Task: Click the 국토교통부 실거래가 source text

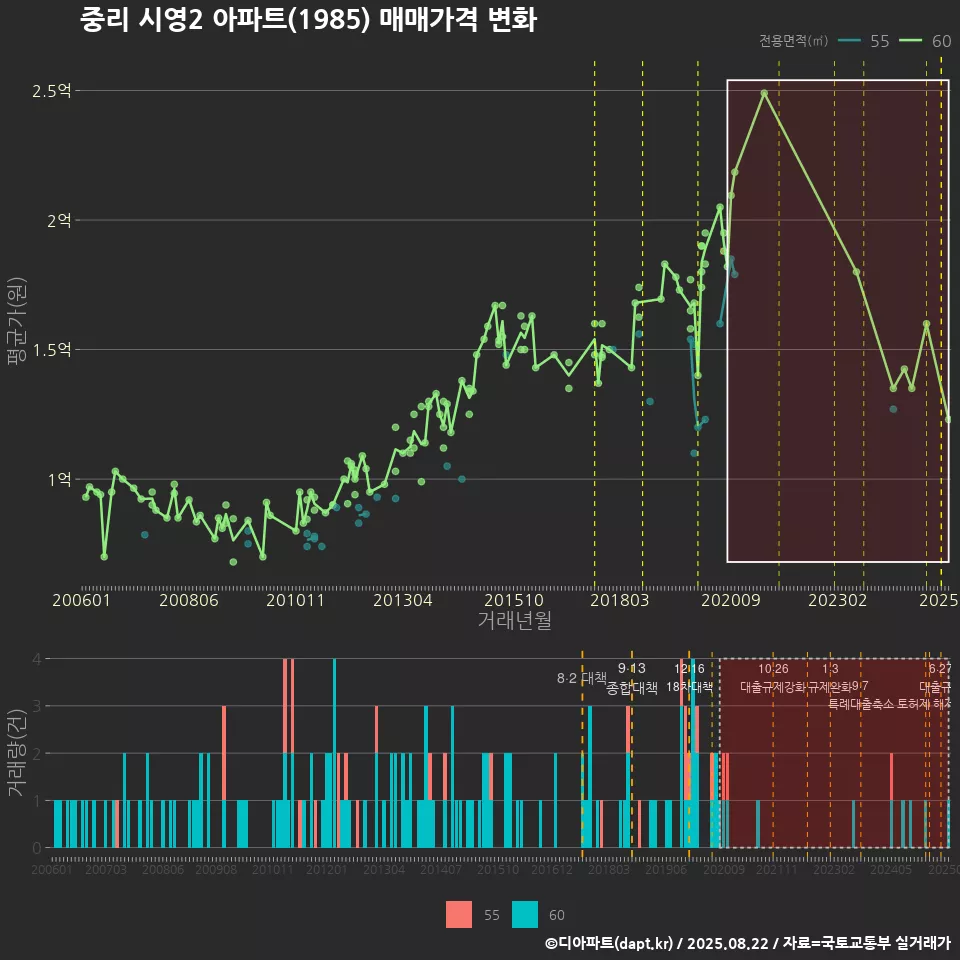Action: coord(868,944)
